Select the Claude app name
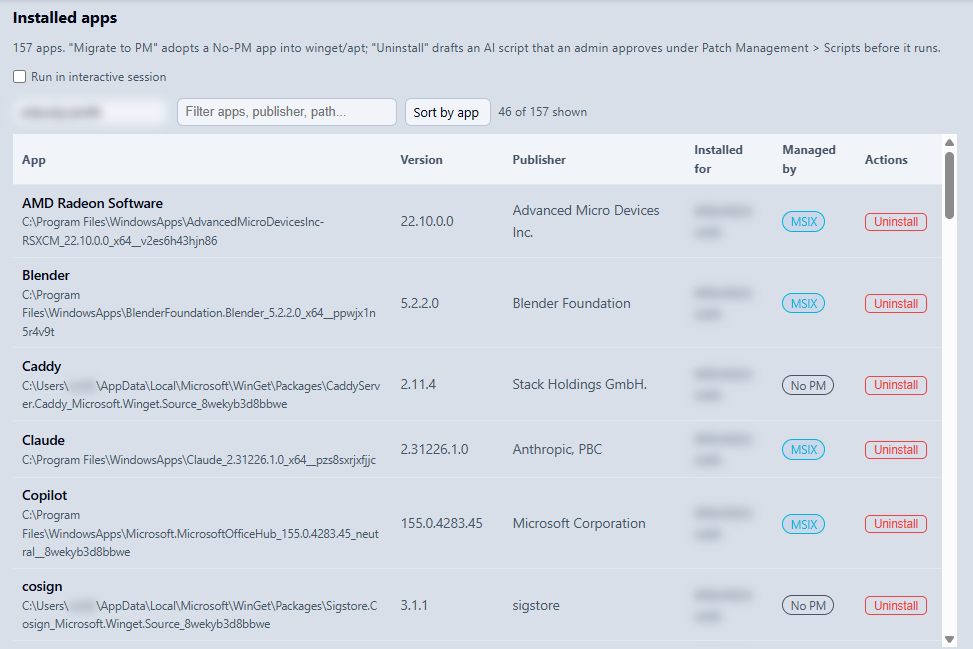Image resolution: width=973 pixels, height=649 pixels. [x=43, y=441]
